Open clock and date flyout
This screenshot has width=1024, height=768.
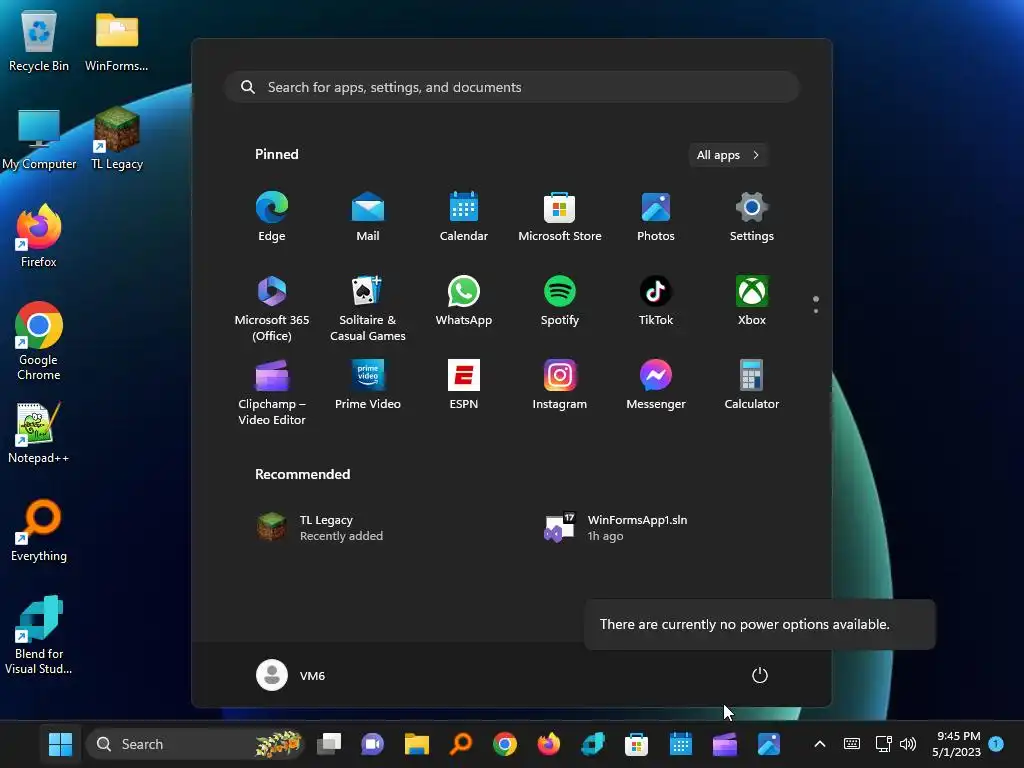tap(957, 744)
